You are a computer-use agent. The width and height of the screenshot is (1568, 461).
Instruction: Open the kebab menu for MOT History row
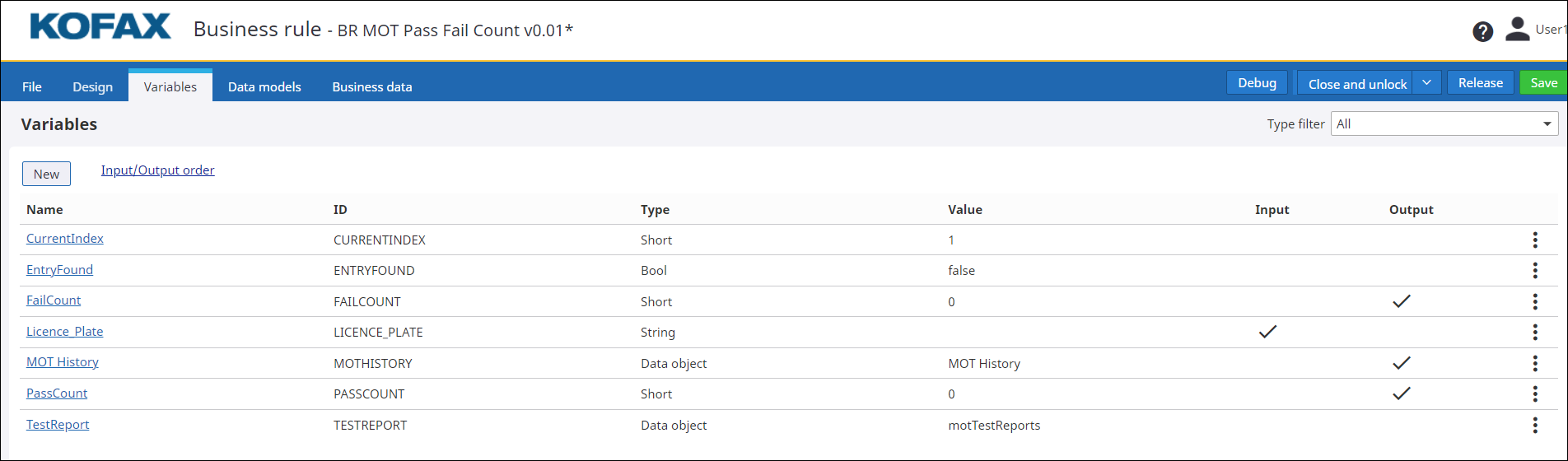pyautogui.click(x=1534, y=363)
